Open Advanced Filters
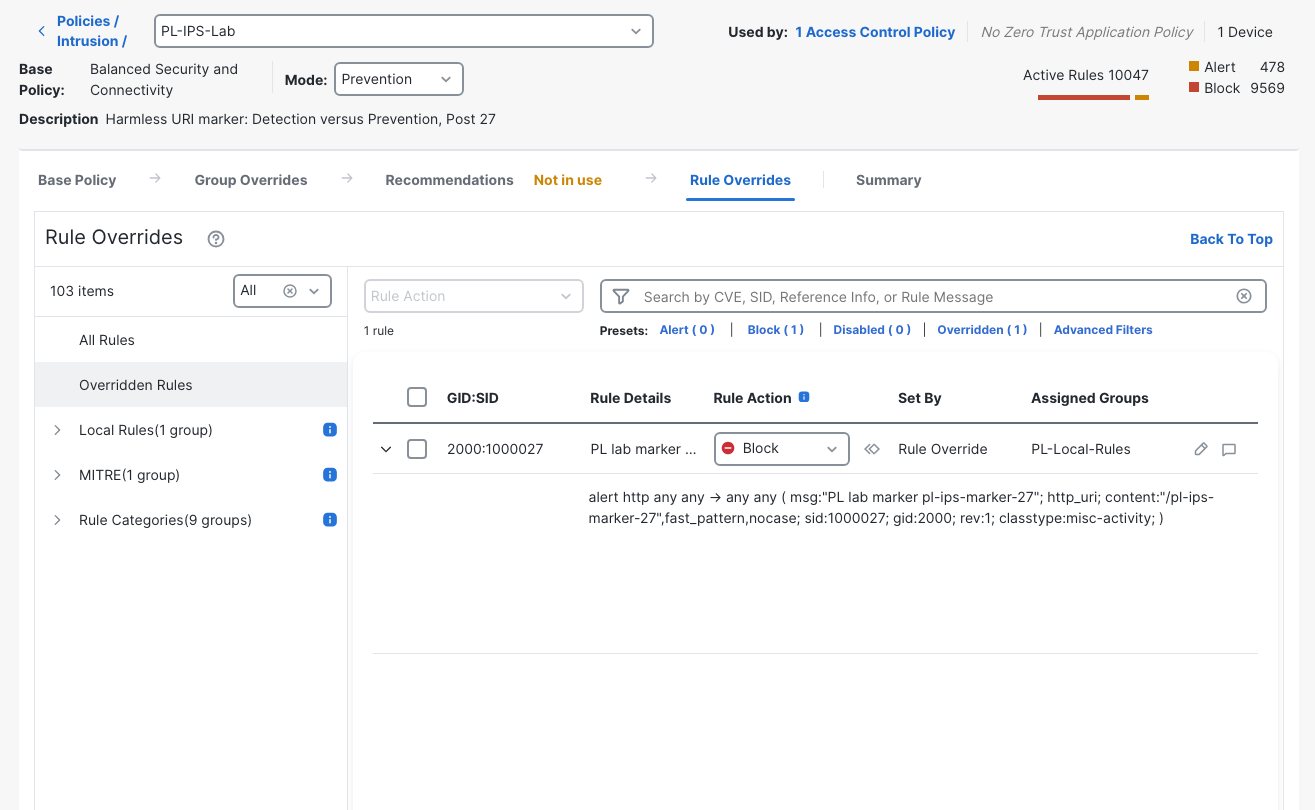The height and width of the screenshot is (810, 1315). point(1103,330)
